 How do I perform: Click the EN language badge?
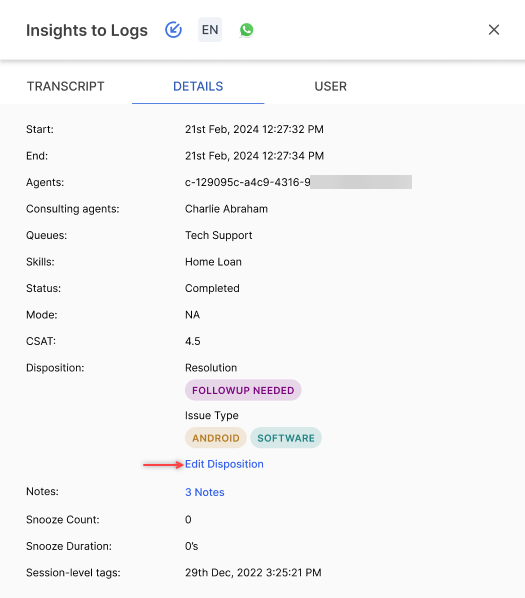point(210,30)
